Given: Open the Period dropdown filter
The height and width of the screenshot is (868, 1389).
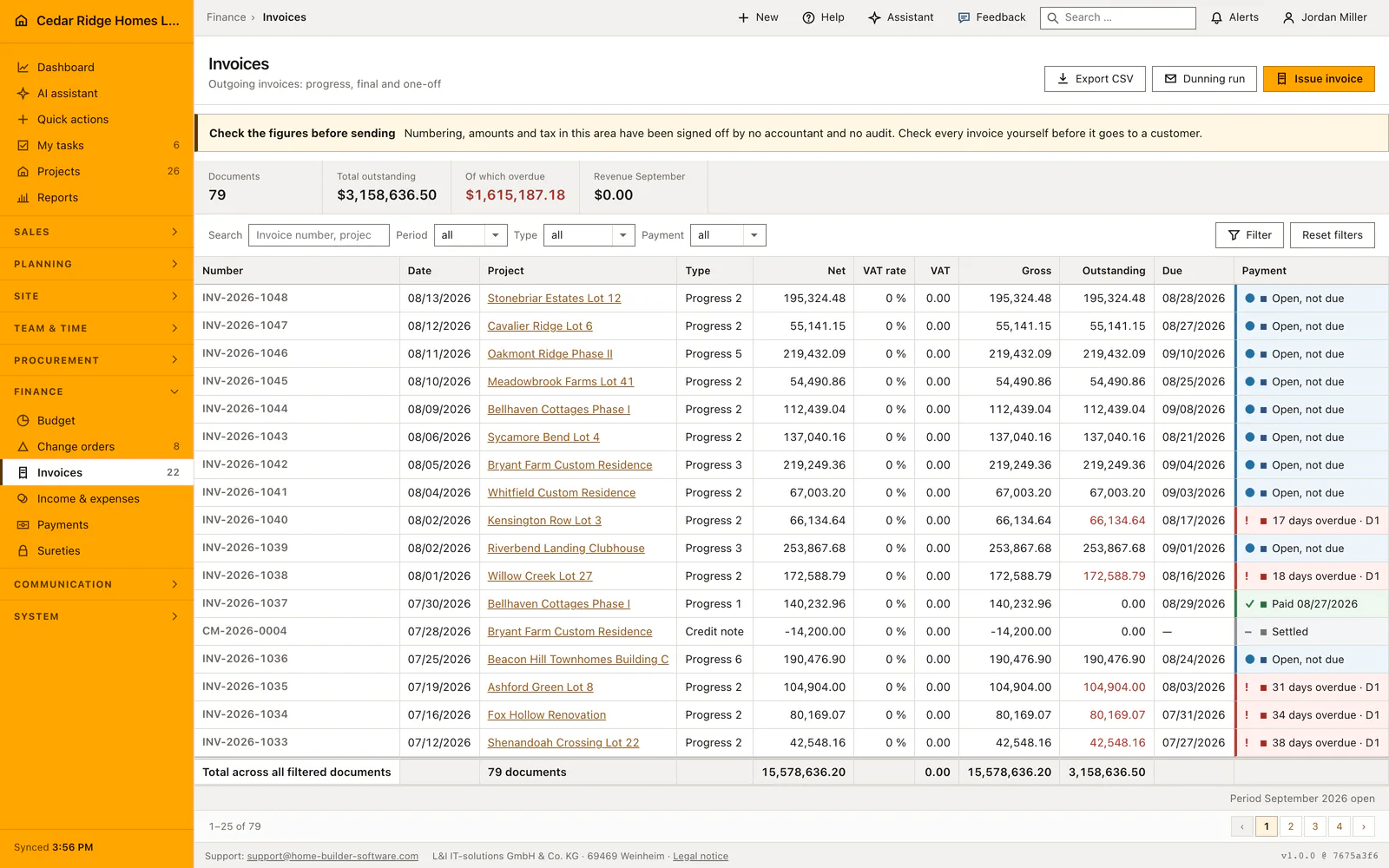Looking at the screenshot, I should pos(471,235).
